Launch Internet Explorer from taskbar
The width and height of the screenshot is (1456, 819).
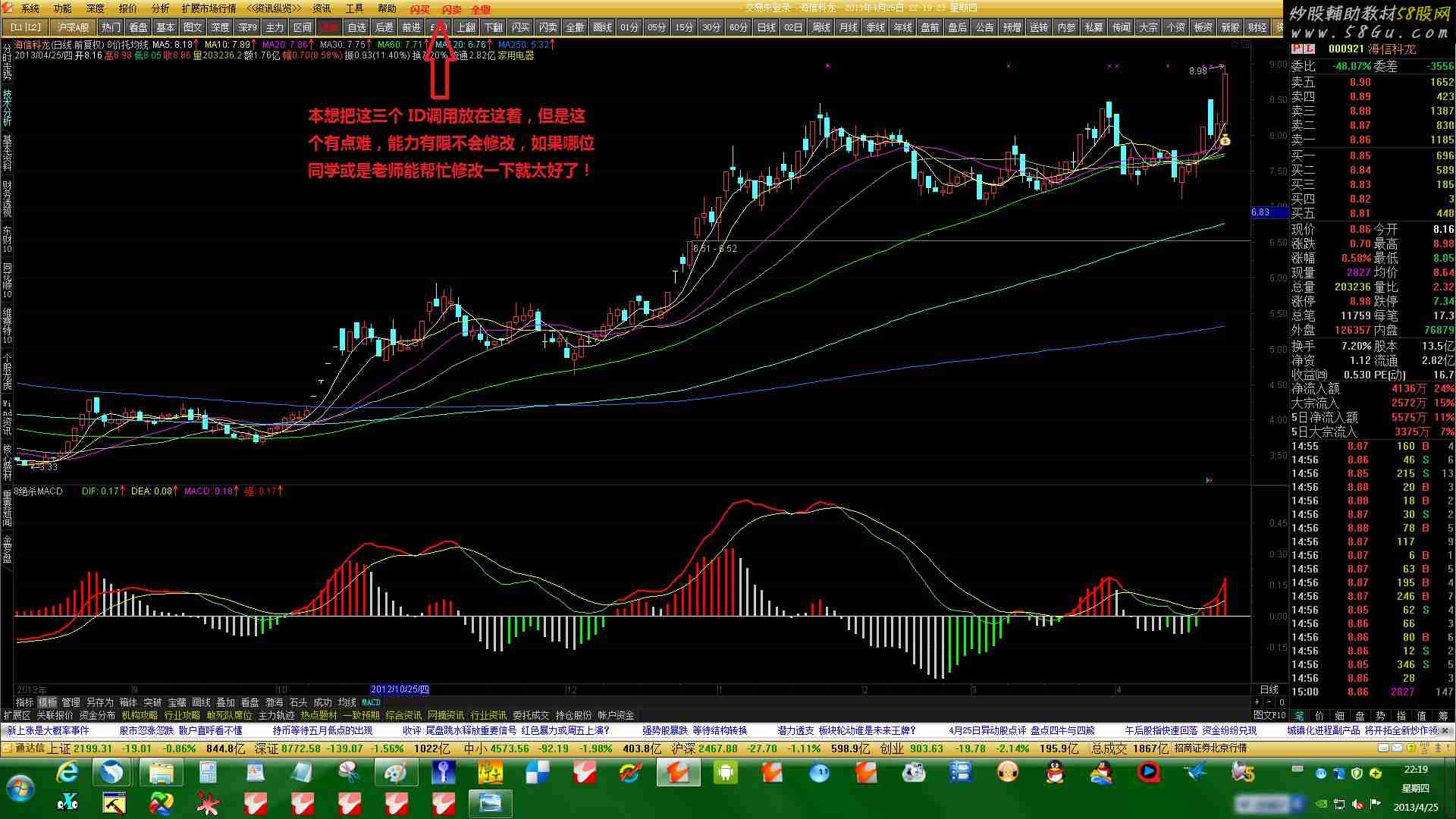(x=67, y=773)
